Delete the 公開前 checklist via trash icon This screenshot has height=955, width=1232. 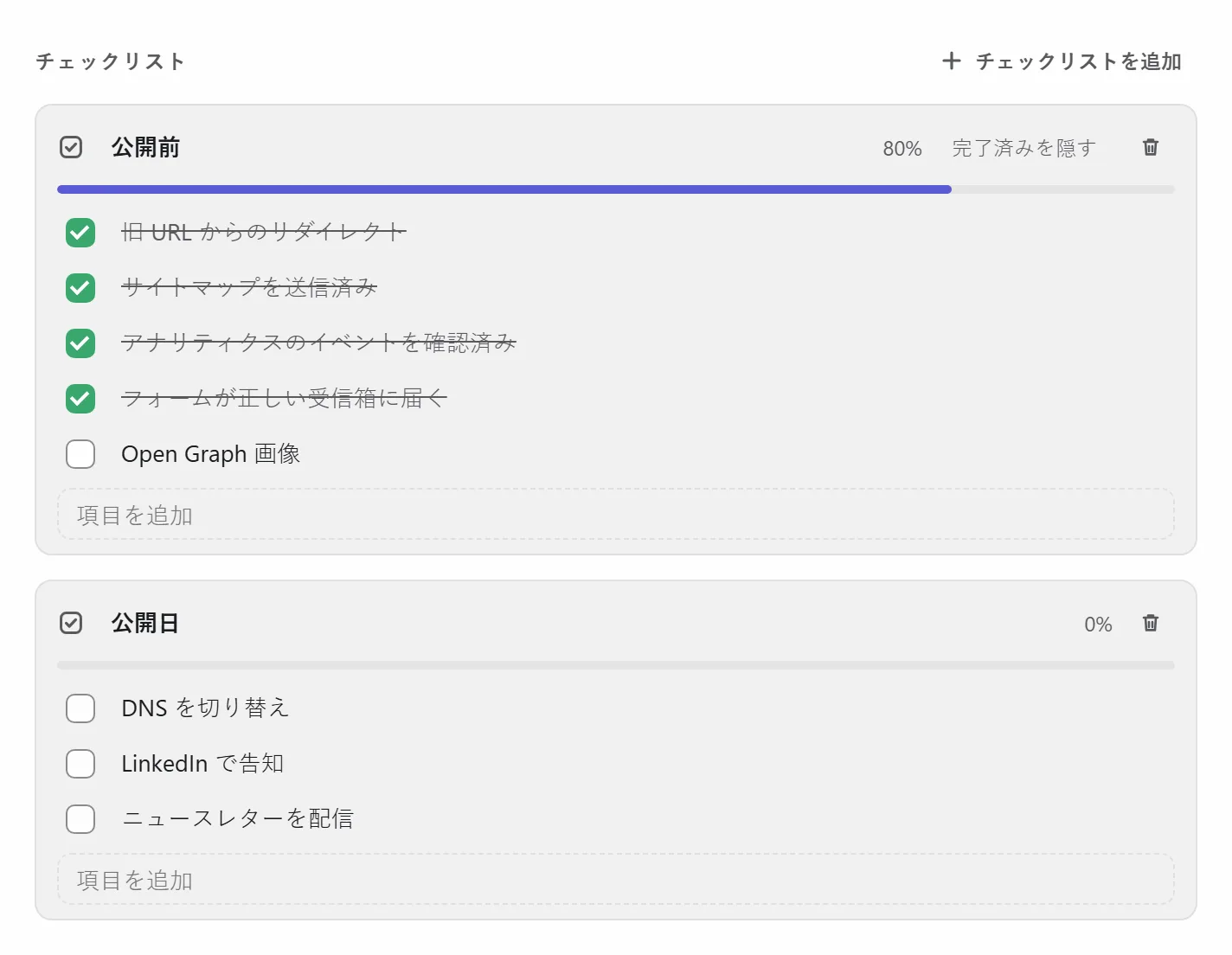pyautogui.click(x=1150, y=147)
